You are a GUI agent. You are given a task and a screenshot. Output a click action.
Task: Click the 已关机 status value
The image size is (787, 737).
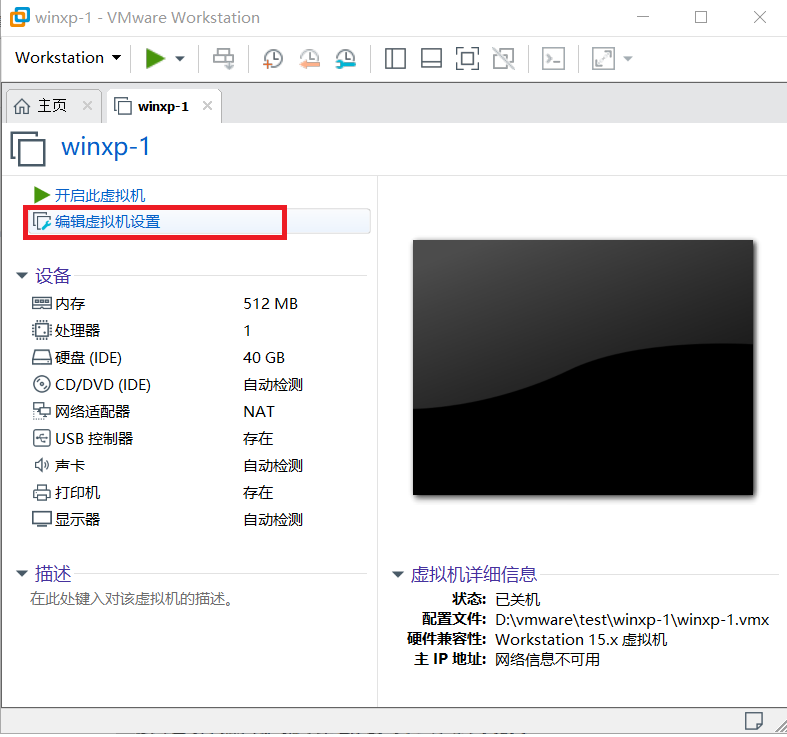point(517,599)
